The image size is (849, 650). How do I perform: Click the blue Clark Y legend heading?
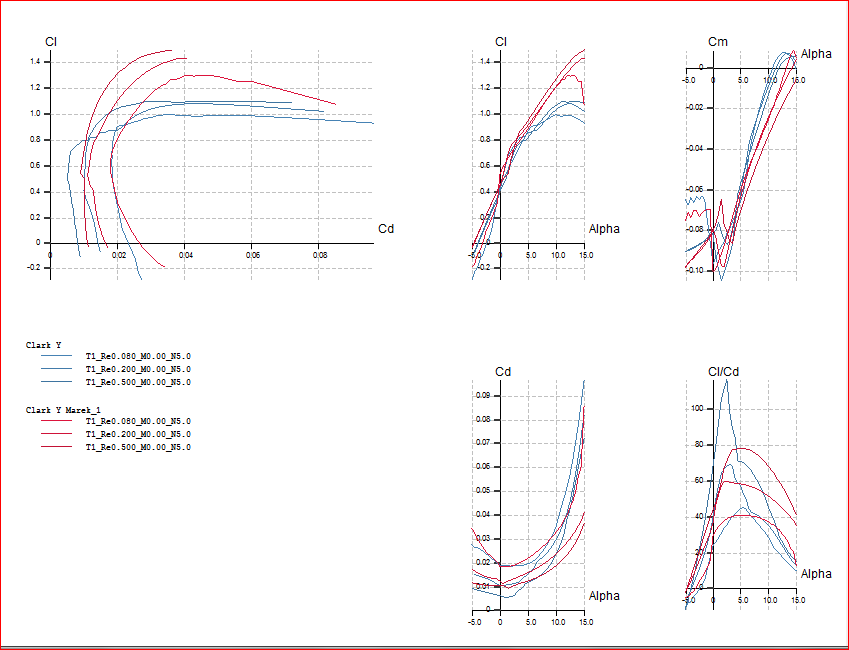tap(44, 345)
